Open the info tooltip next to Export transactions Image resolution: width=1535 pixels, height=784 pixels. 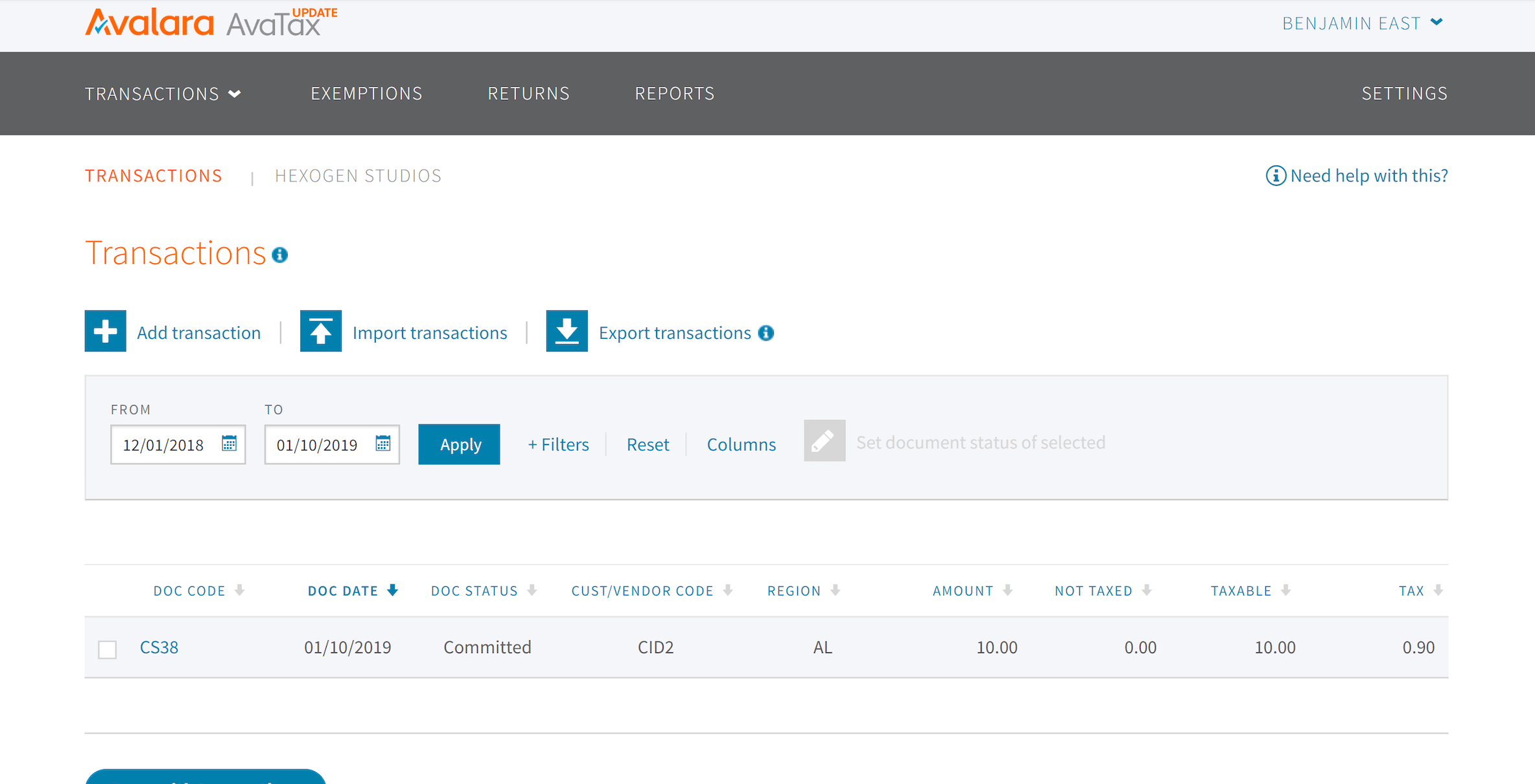click(766, 333)
